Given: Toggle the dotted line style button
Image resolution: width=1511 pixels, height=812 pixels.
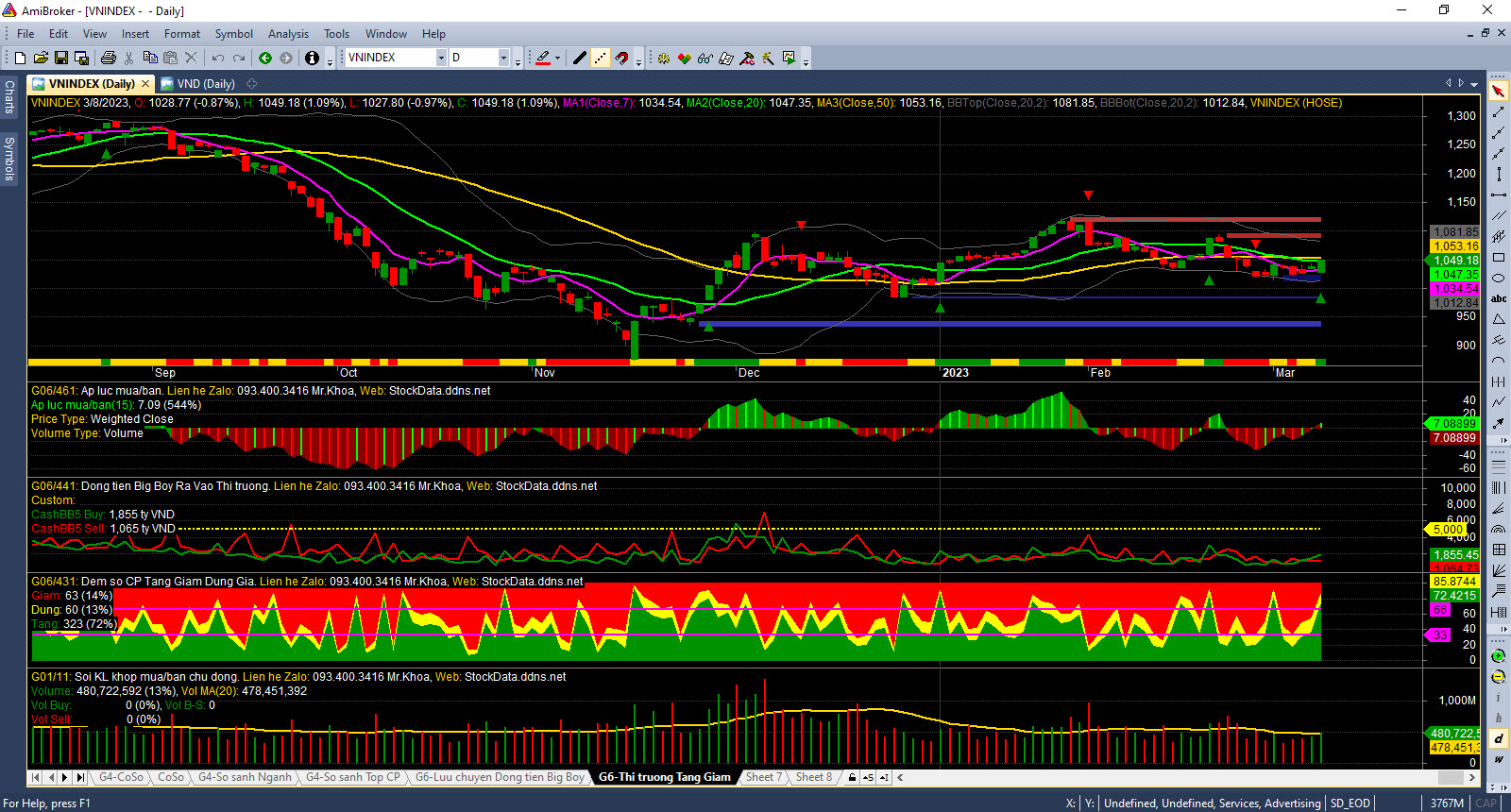Looking at the screenshot, I should pyautogui.click(x=601, y=58).
